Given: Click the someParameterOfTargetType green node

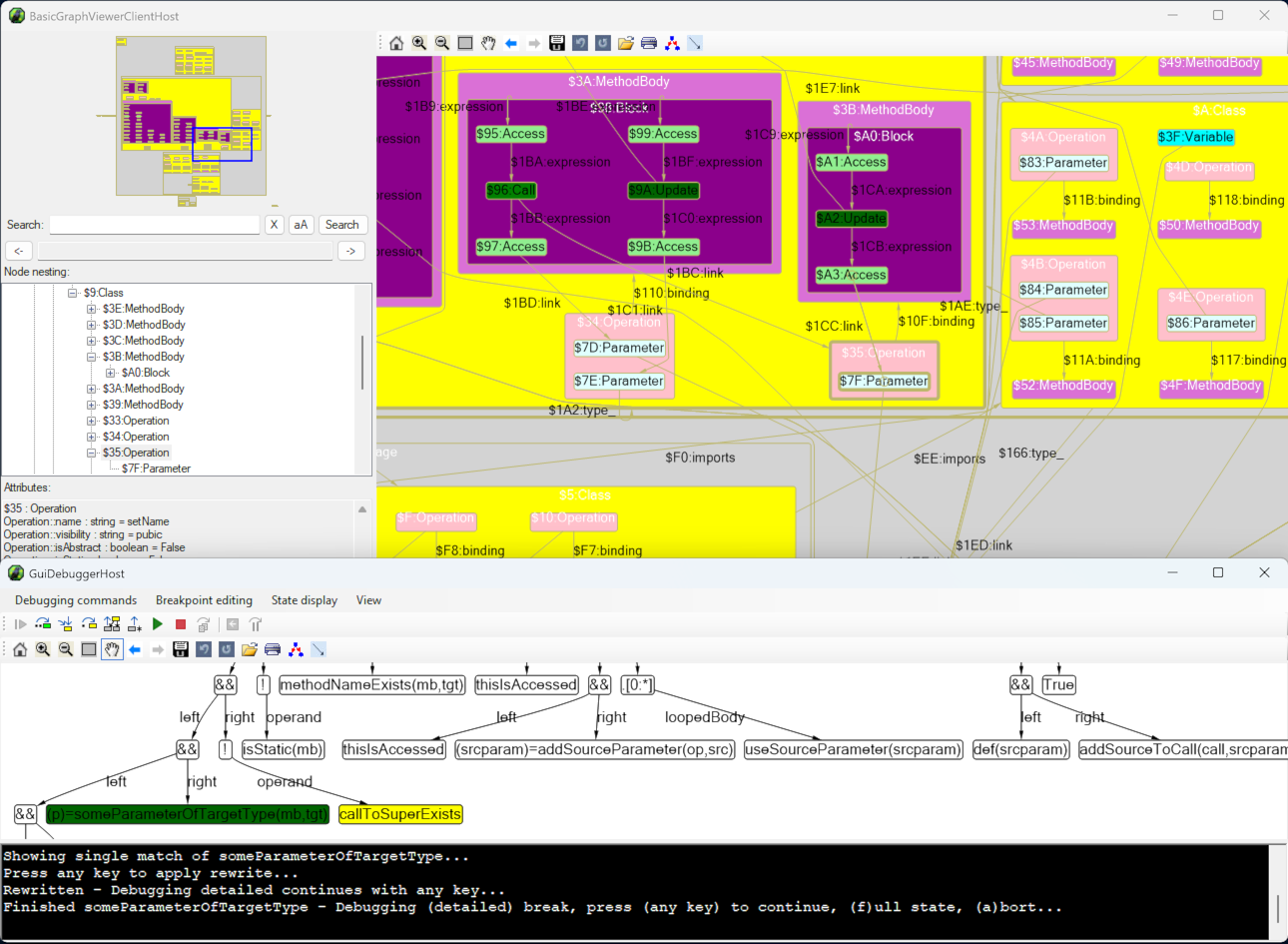Looking at the screenshot, I should (x=188, y=814).
